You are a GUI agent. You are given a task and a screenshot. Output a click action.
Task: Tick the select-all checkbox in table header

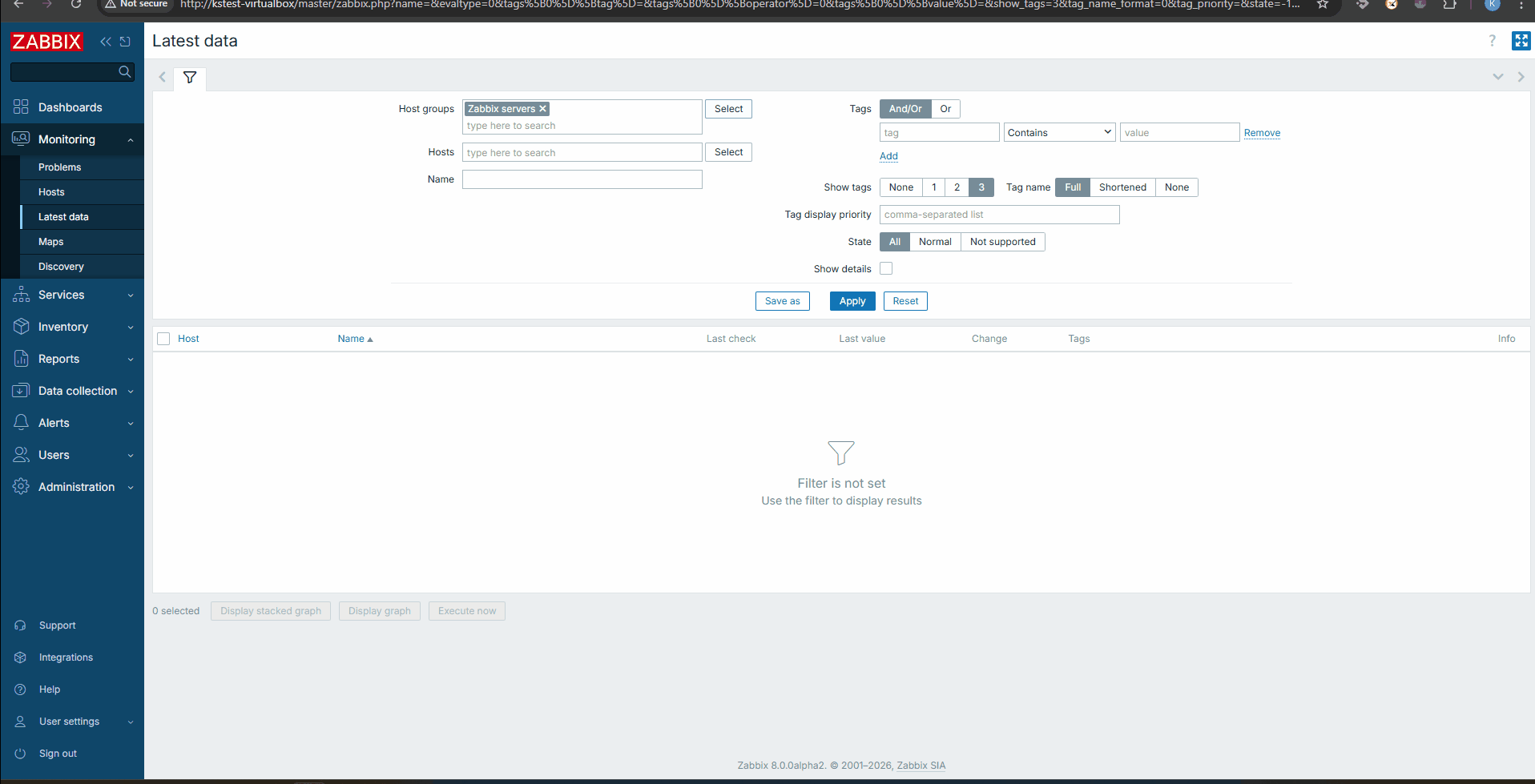click(x=163, y=339)
